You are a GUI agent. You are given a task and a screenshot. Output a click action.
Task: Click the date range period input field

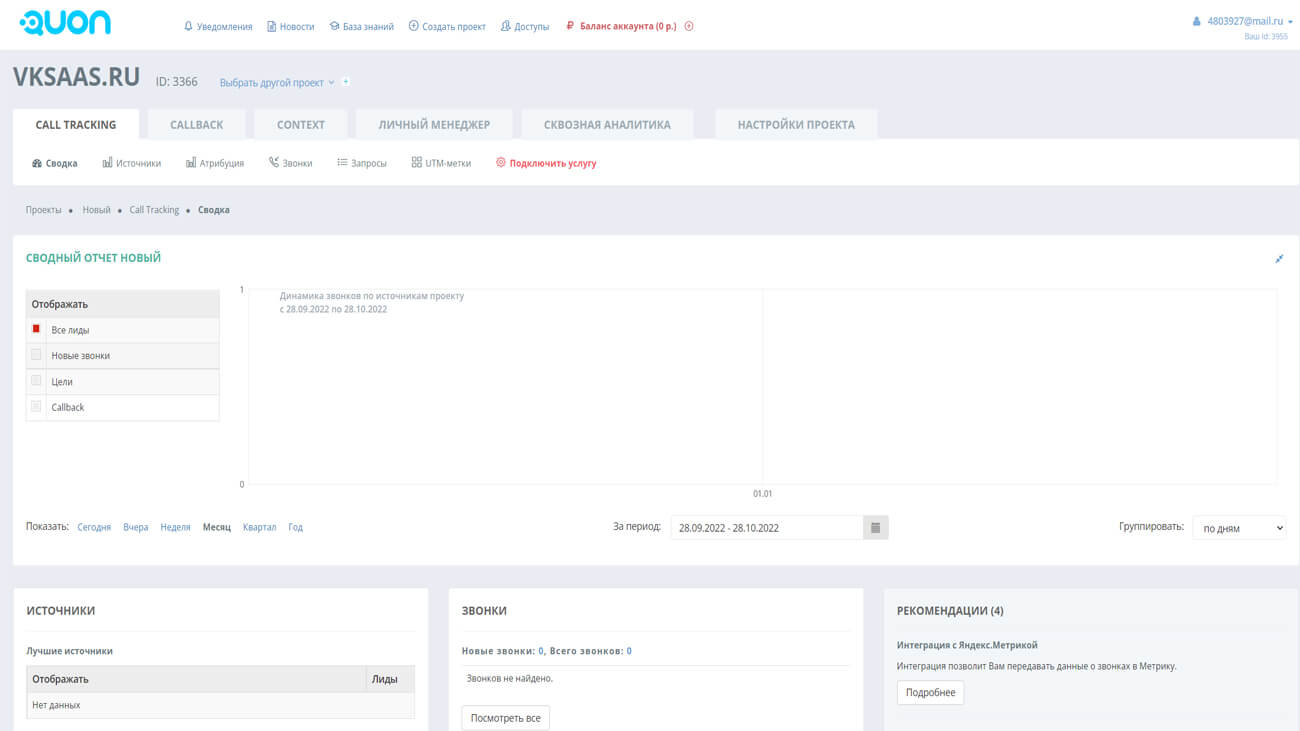766,528
